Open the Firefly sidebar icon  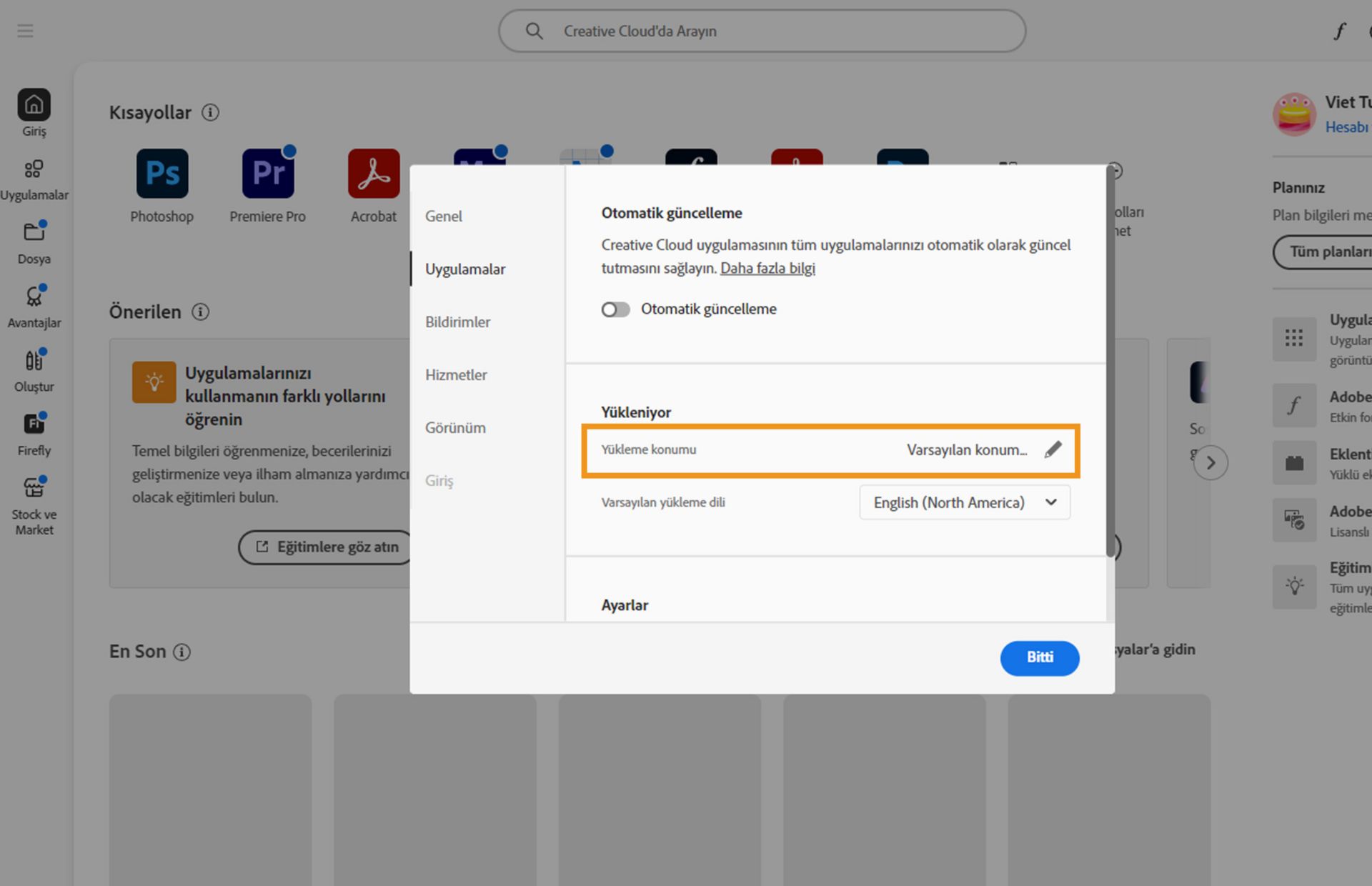point(34,424)
